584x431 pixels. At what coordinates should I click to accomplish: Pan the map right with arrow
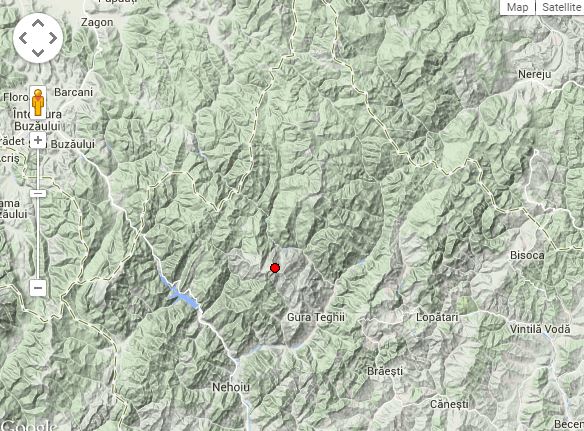pos(53,38)
